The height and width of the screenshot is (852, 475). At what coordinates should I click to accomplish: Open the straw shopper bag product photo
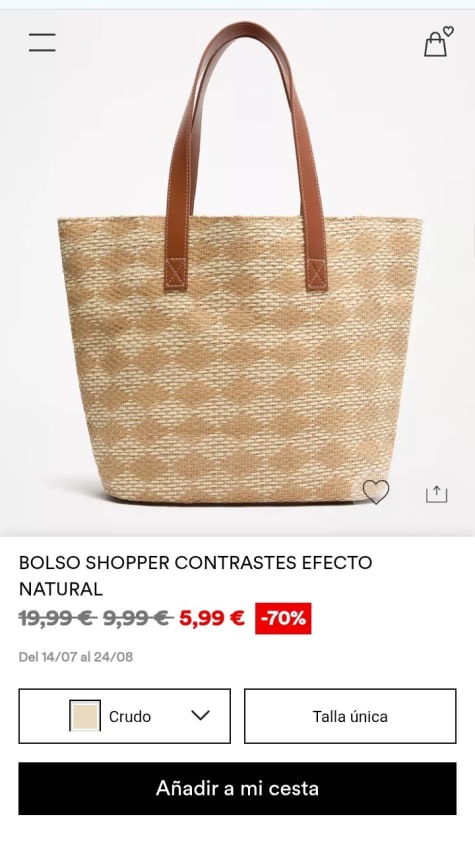tap(238, 273)
